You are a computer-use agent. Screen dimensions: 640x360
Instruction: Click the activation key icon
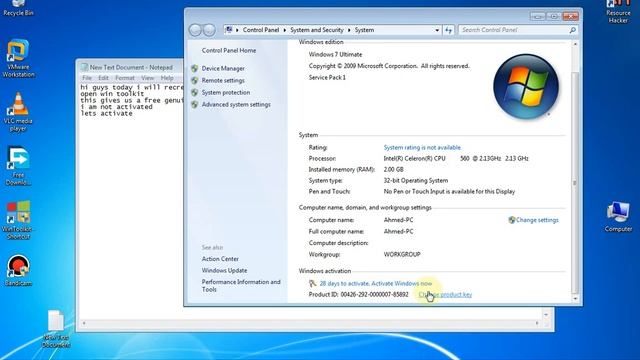tap(313, 283)
